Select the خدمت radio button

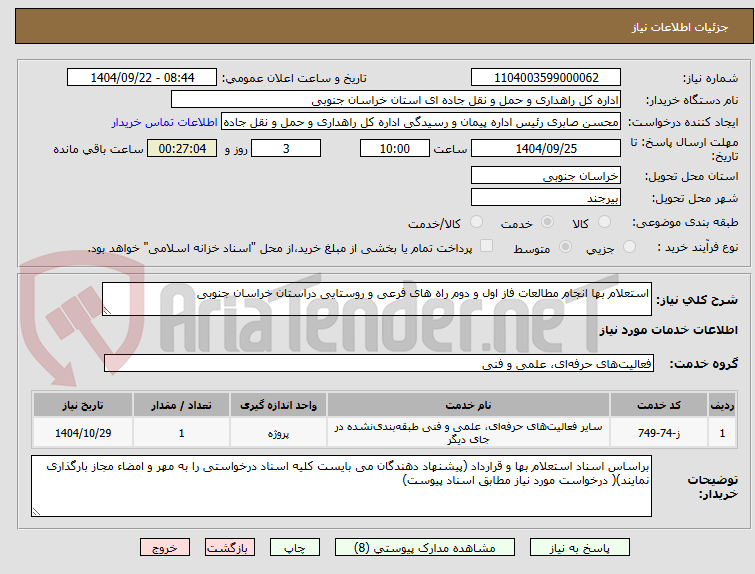click(547, 222)
